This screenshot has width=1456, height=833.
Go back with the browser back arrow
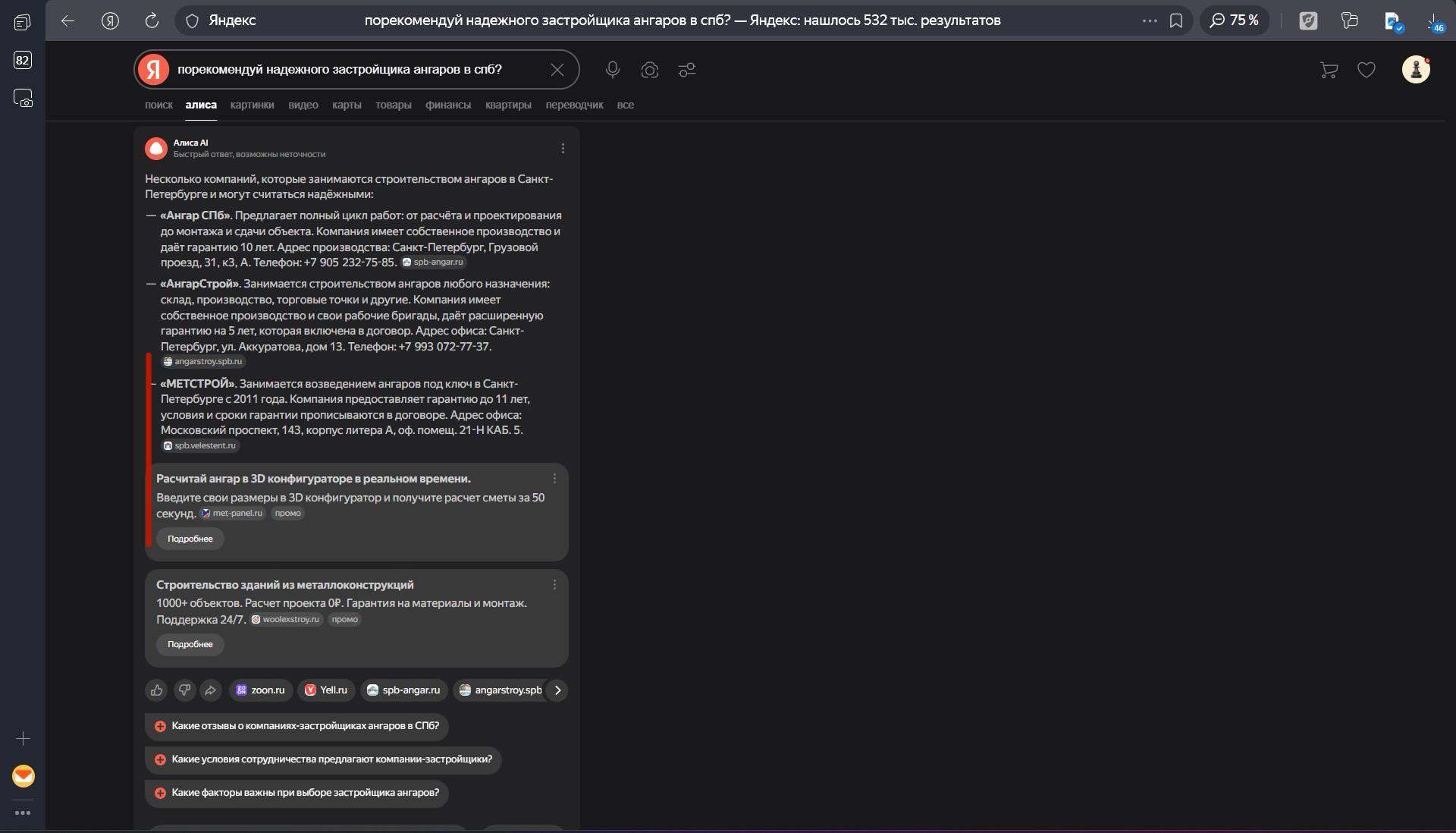67,21
